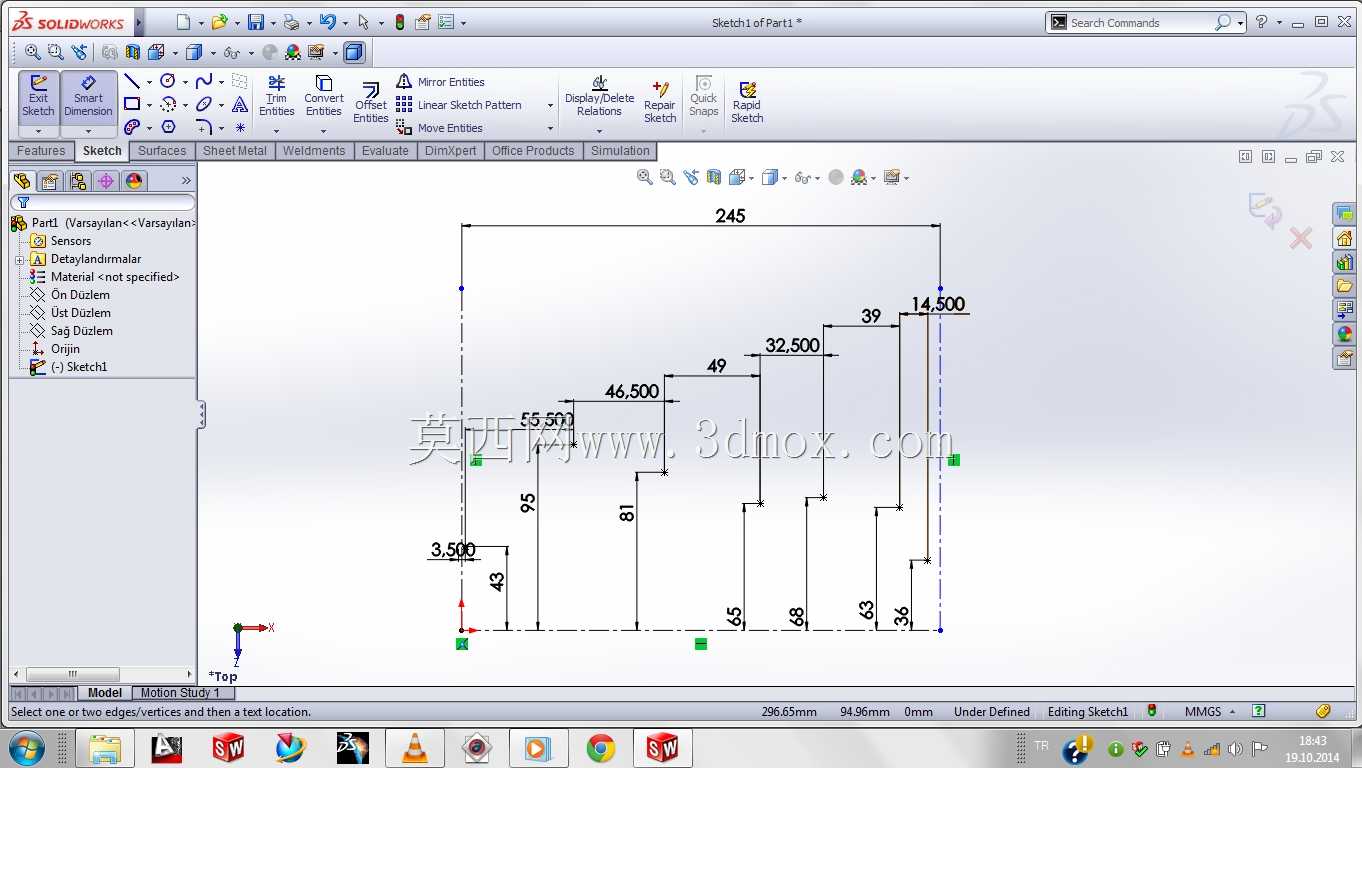This screenshot has height=882, width=1362.
Task: Expand the feature manager tabs chevron
Action: click(x=186, y=181)
